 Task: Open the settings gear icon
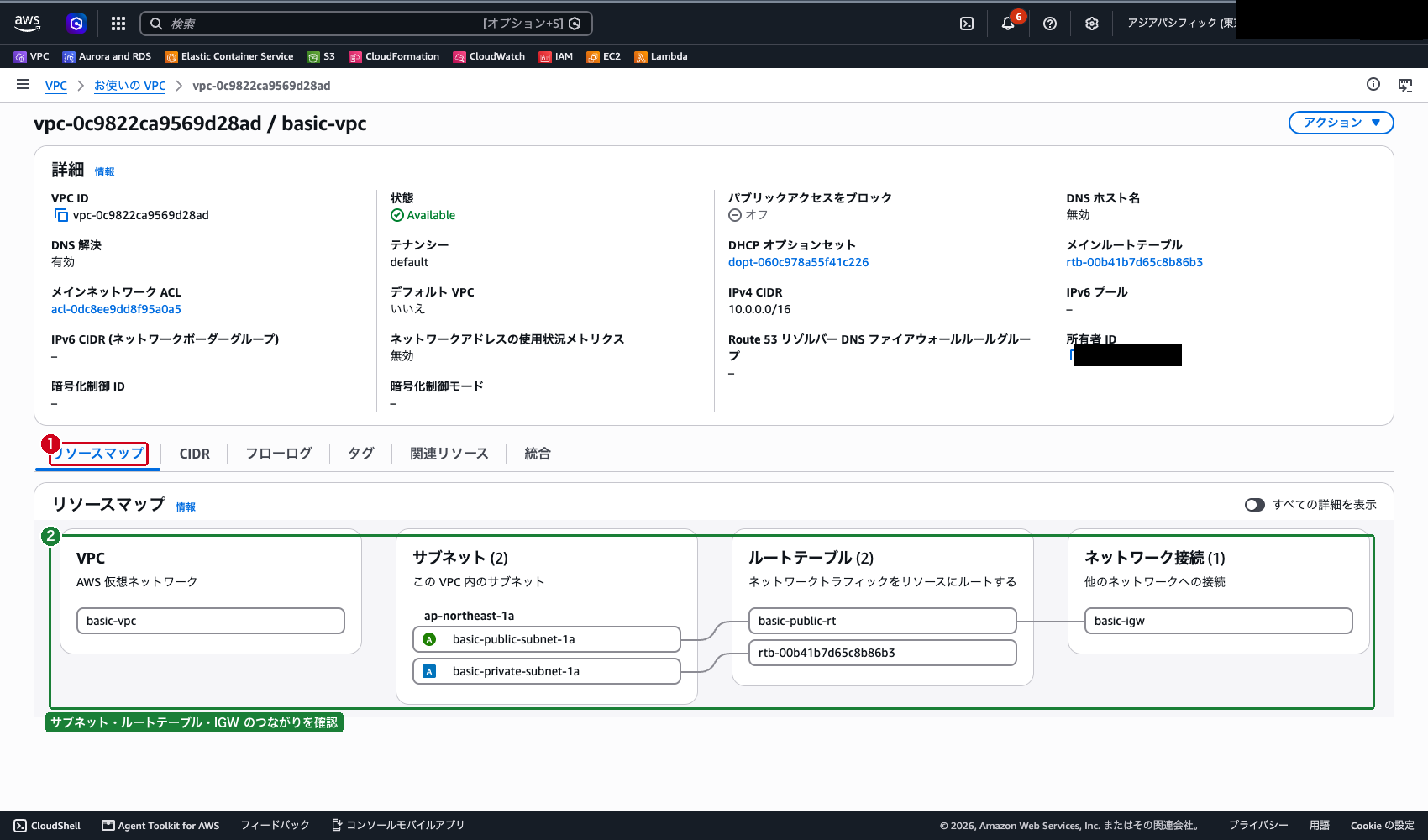pos(1092,24)
